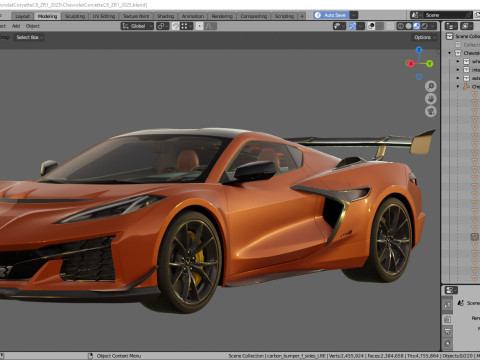Select solid viewport shading
Image resolution: width=480 pixels, height=360 pixels.
[408, 26]
